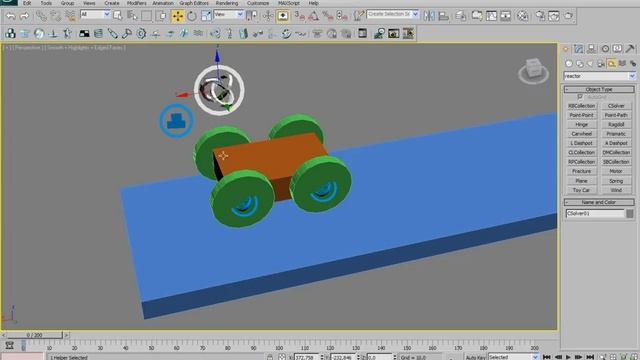Collapse the Object Type rollout
The width and height of the screenshot is (640, 360).
pyautogui.click(x=599, y=89)
